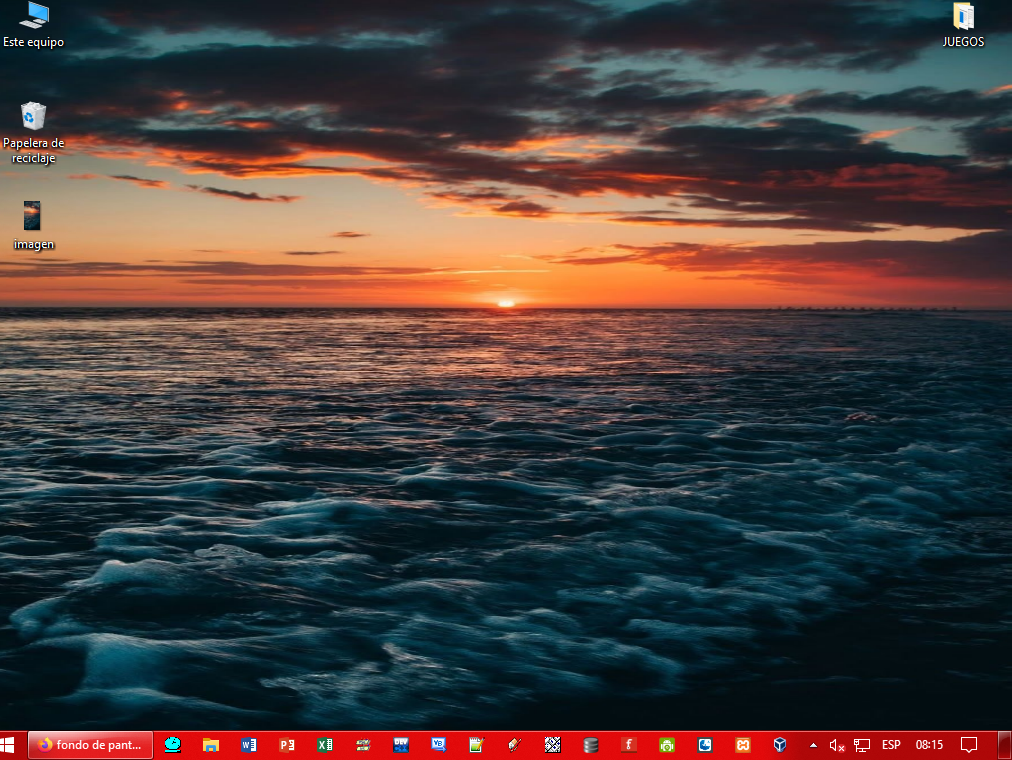The height and width of the screenshot is (760, 1012).
Task: Open the Windows Start menu
Action: [12, 745]
